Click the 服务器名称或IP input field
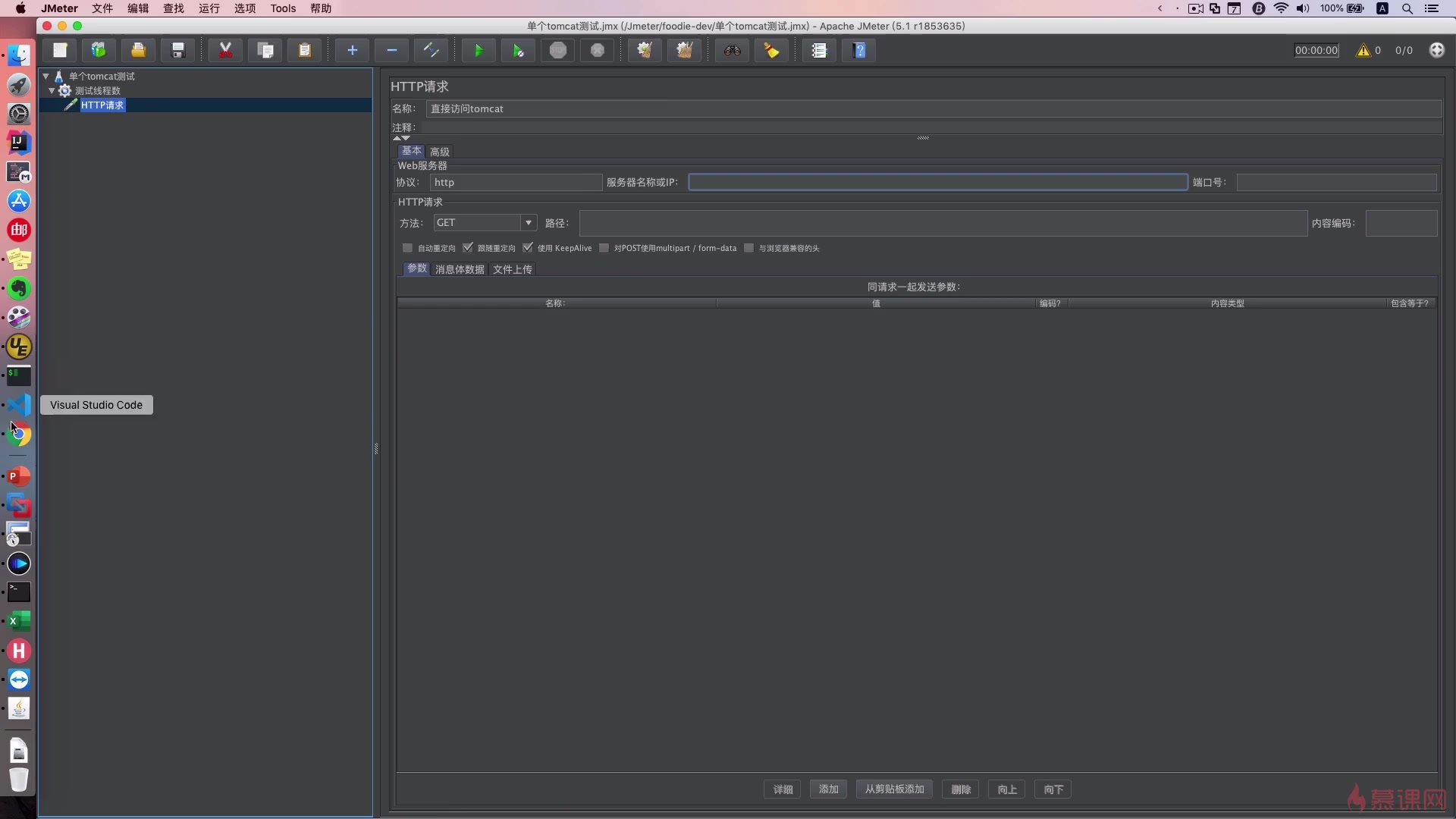Screen dimensions: 1456x819 pos(937,183)
